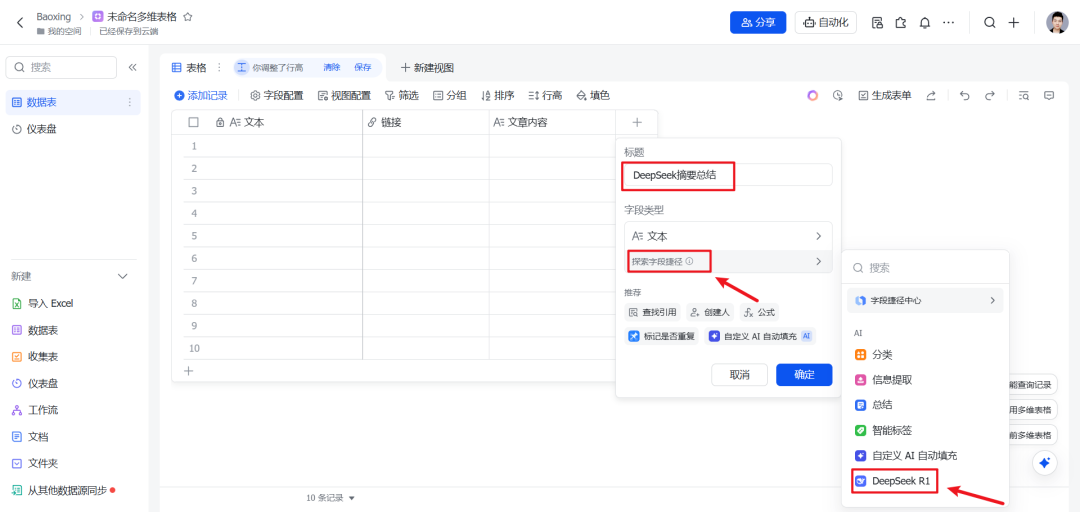Create a new 文档

point(30,437)
